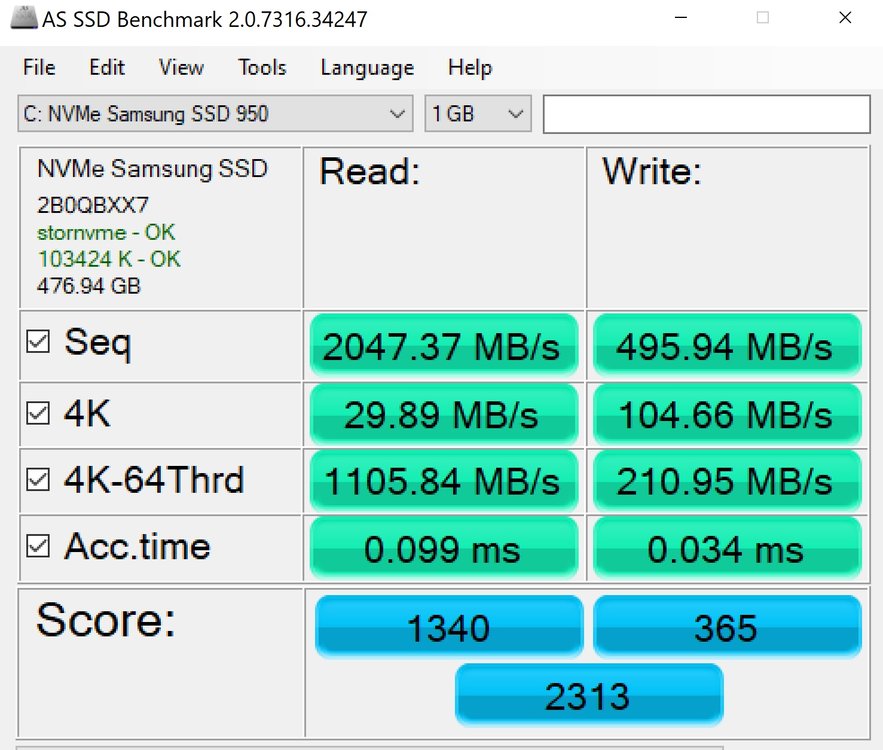Screen dimensions: 883x750
Task: Open the File menu
Action: pyautogui.click(x=39, y=68)
